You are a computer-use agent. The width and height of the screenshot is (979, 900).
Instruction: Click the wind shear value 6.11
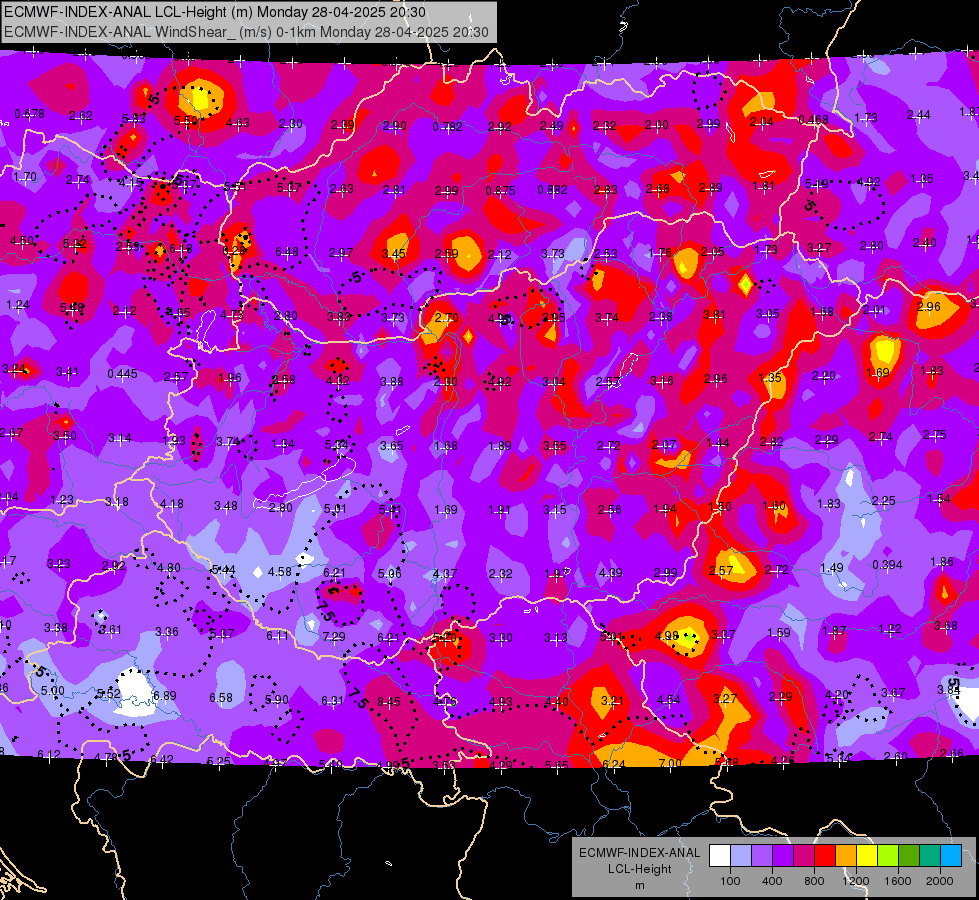pos(278,635)
